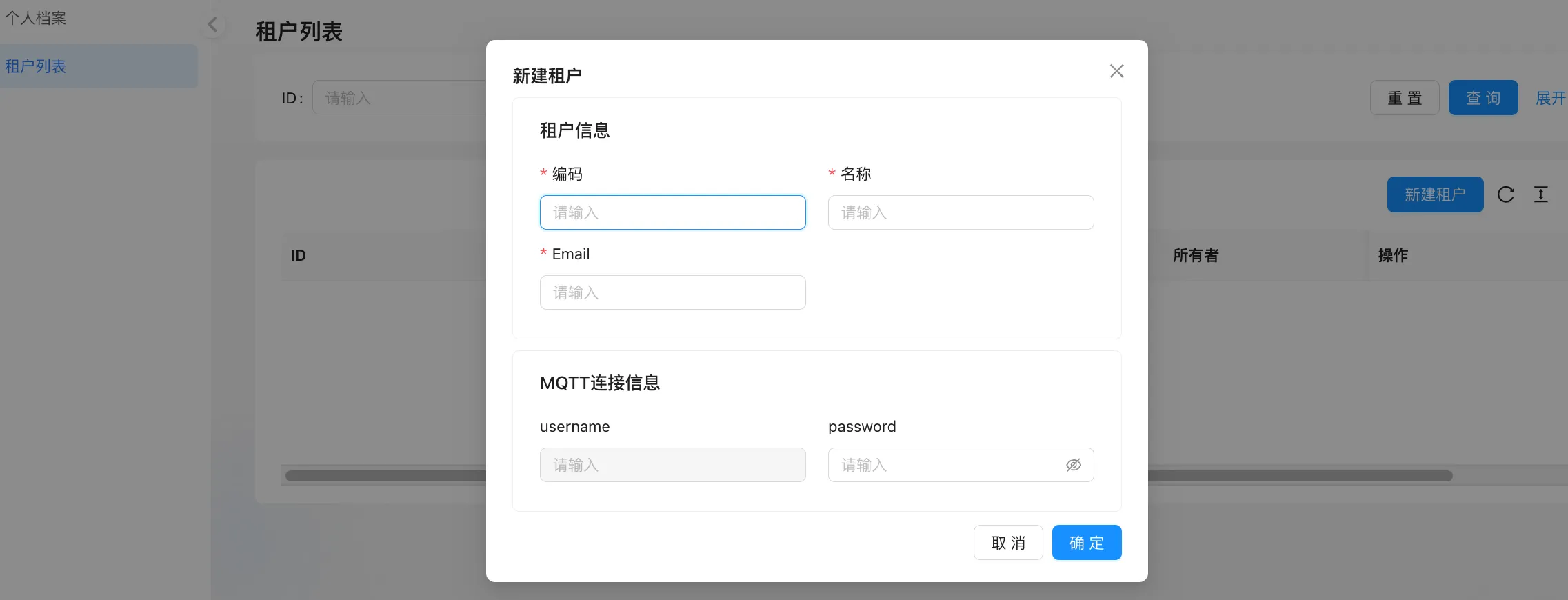1568x600 pixels.
Task: Click the ID search input field
Action: (x=400, y=98)
